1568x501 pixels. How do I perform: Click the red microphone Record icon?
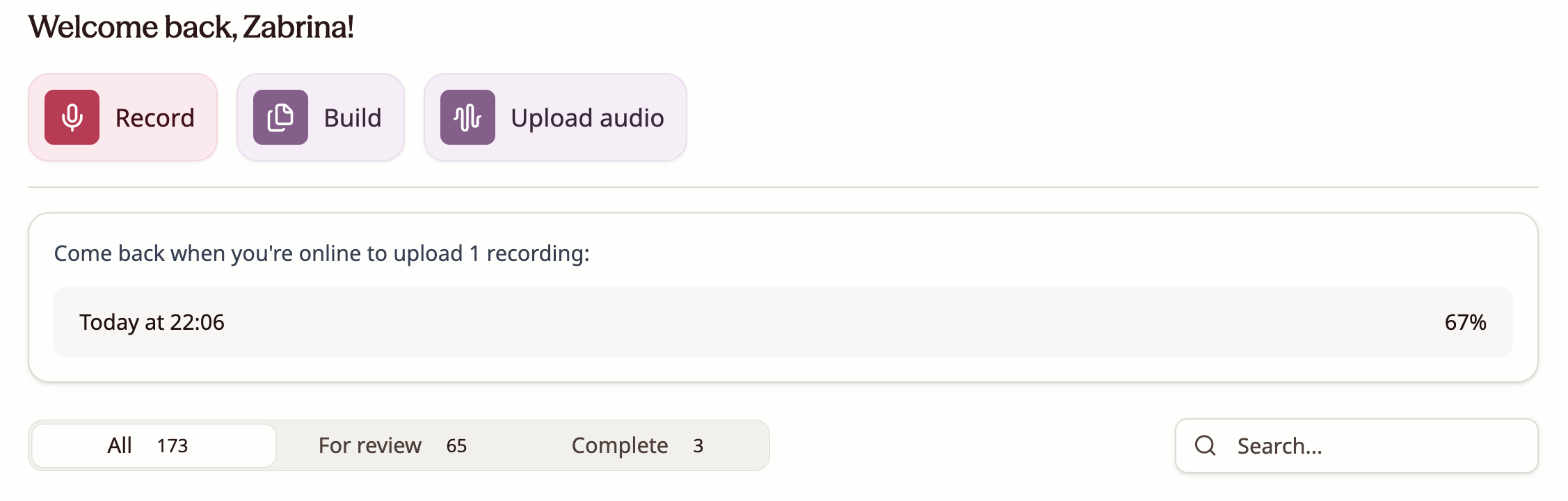[x=72, y=117]
